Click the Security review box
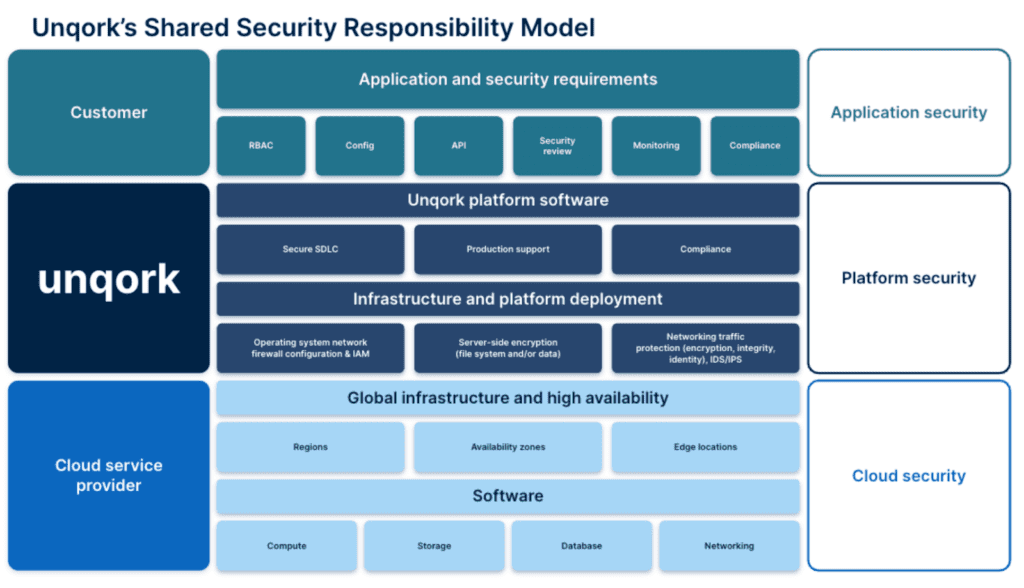This screenshot has width=1024, height=588. (x=557, y=146)
